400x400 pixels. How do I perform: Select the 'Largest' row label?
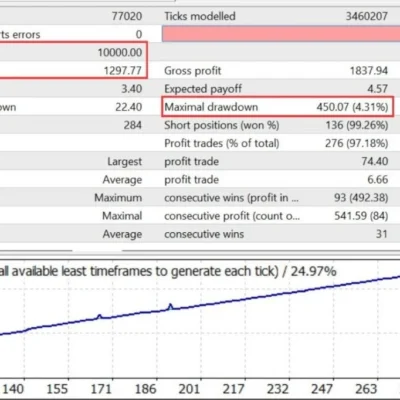pos(125,162)
